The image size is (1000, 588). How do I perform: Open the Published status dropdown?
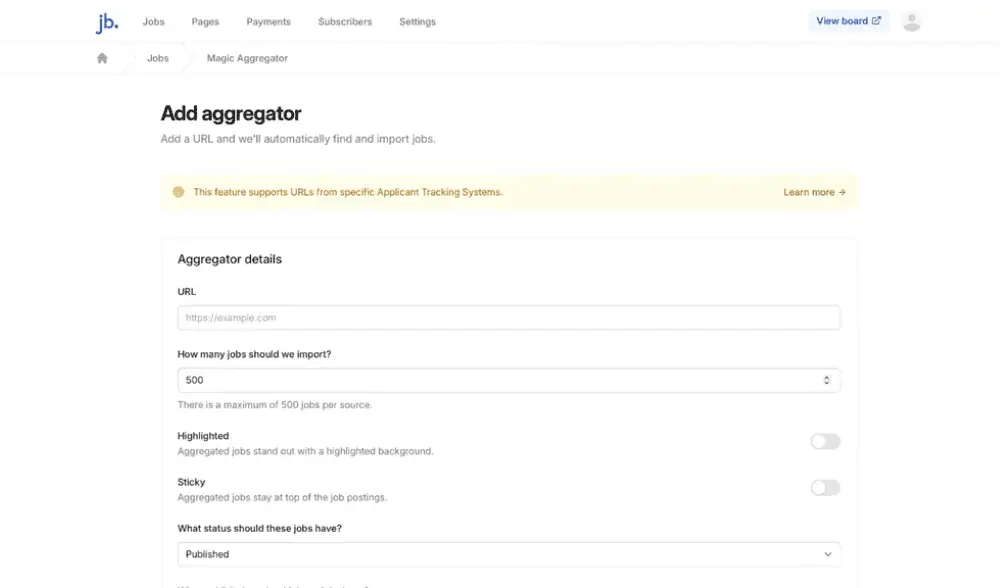(508, 554)
